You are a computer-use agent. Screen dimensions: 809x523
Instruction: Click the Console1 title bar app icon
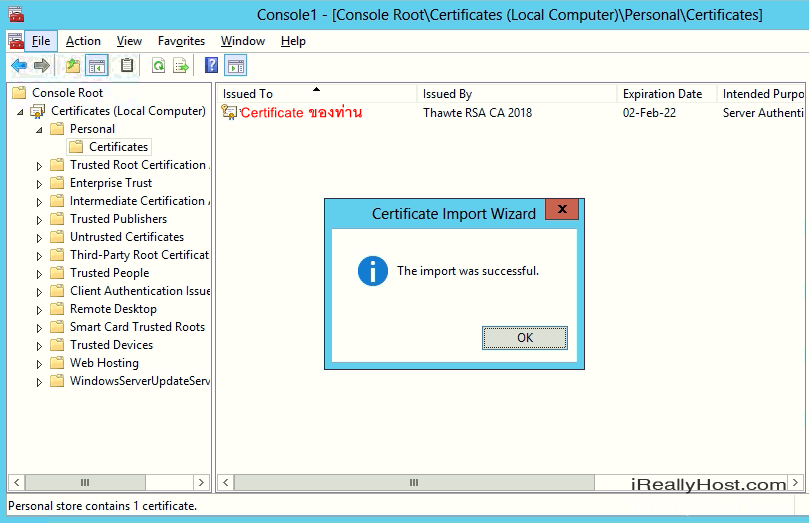pos(16,14)
